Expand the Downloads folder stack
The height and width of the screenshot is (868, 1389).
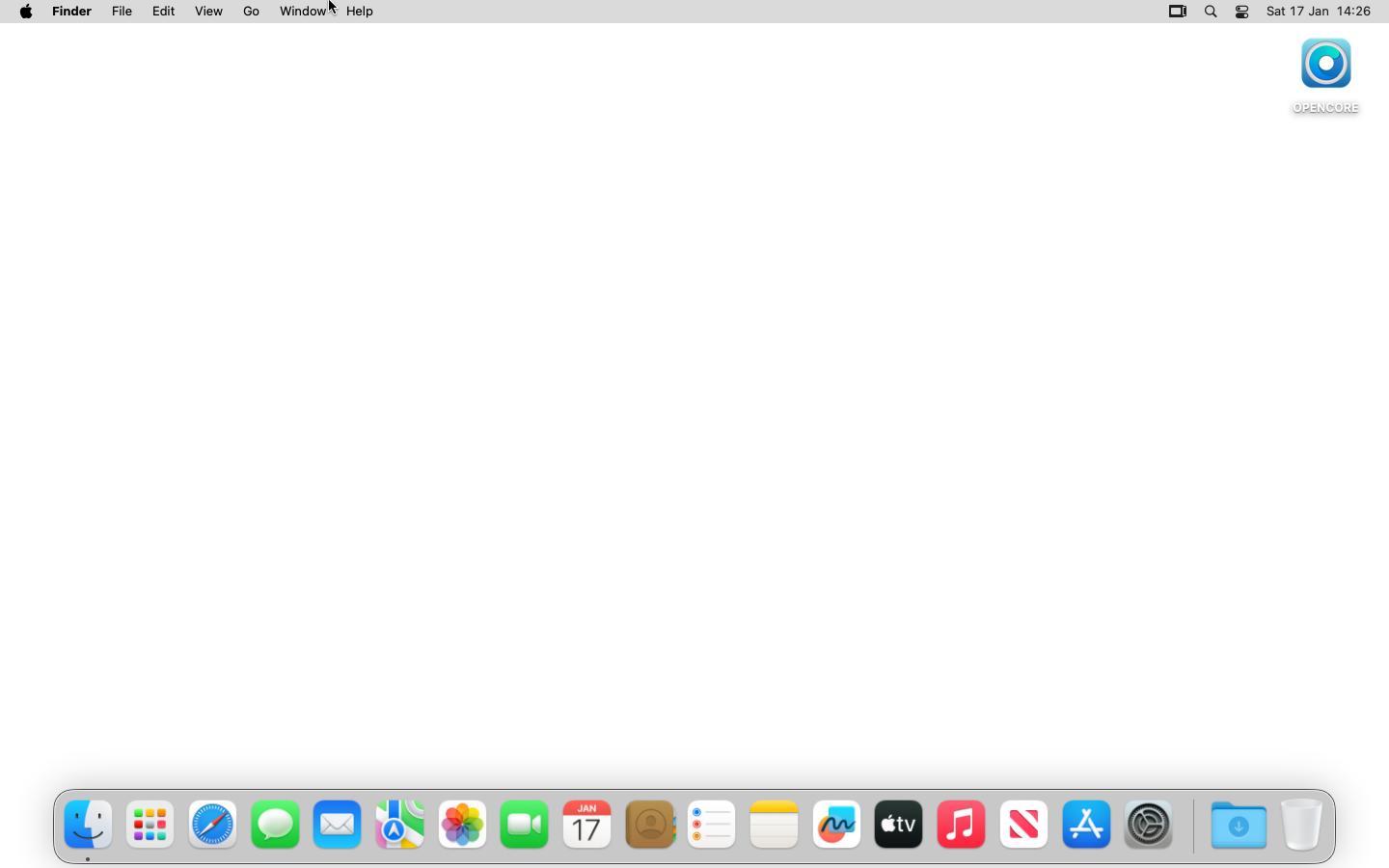pos(1239,825)
